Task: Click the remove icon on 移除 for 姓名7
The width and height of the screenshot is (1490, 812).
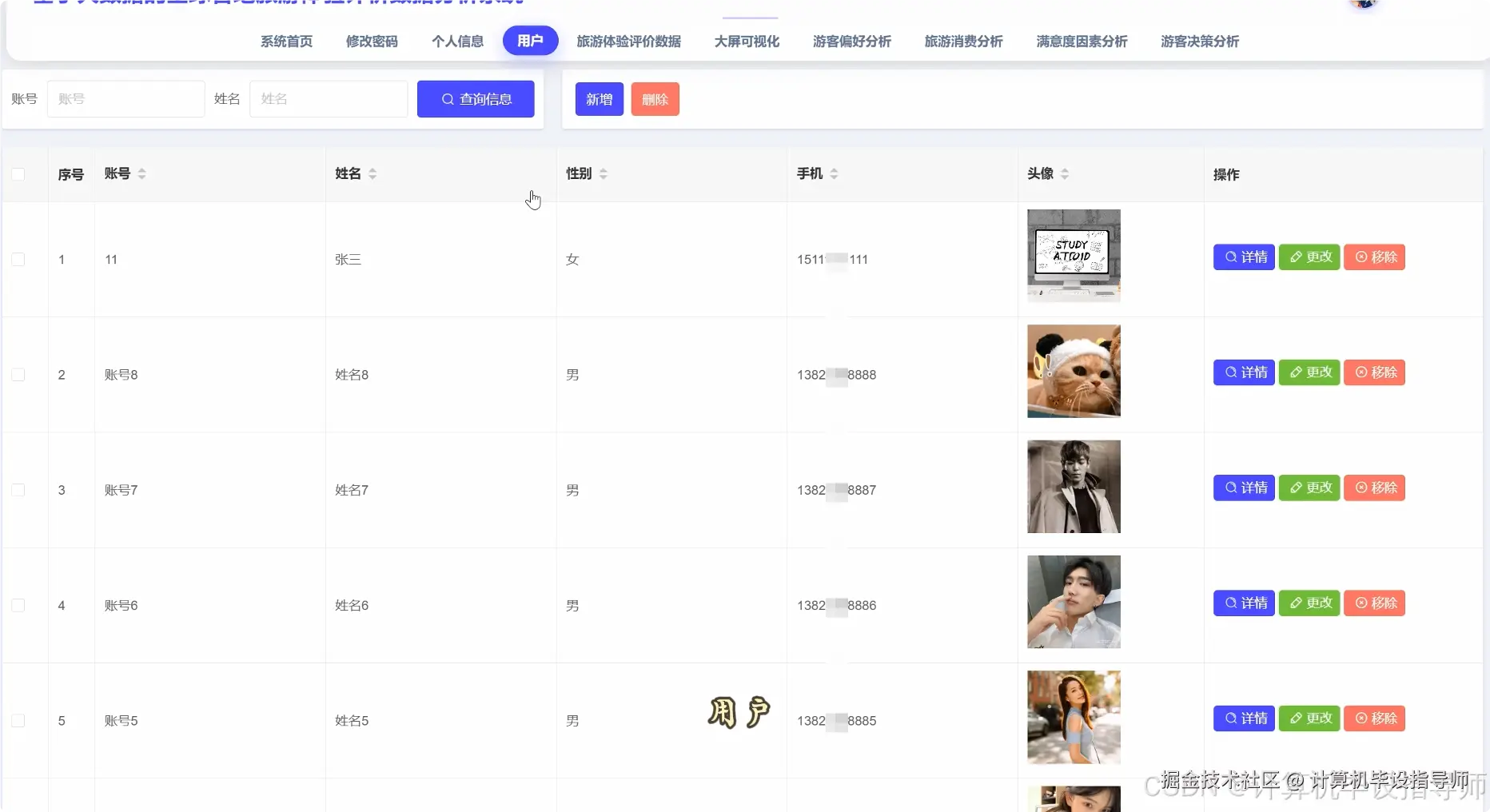Action: tap(1361, 488)
